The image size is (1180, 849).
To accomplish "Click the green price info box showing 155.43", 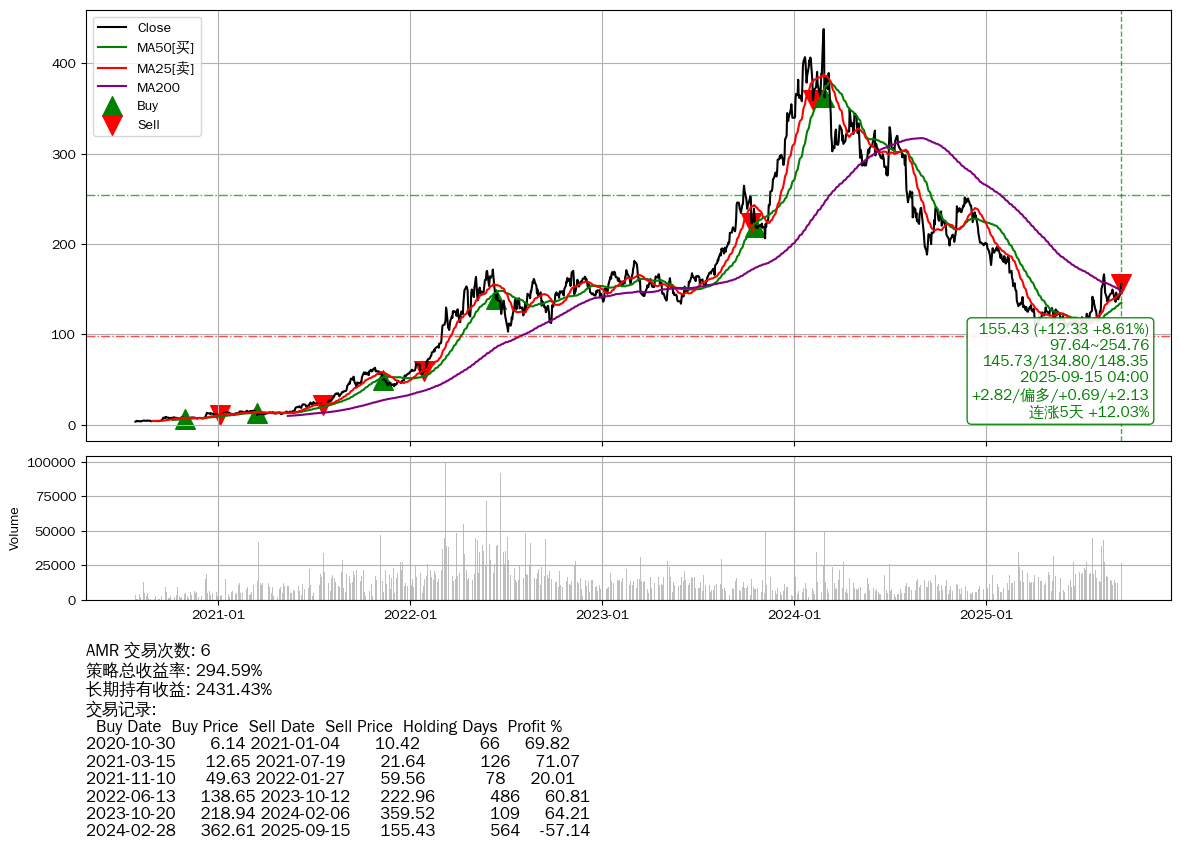I will (1060, 370).
